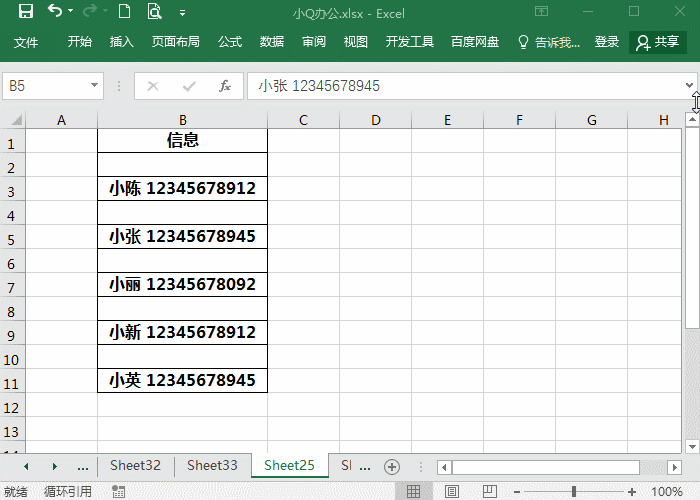
Task: Open the 页面布局 ribbon tab
Action: (175, 42)
